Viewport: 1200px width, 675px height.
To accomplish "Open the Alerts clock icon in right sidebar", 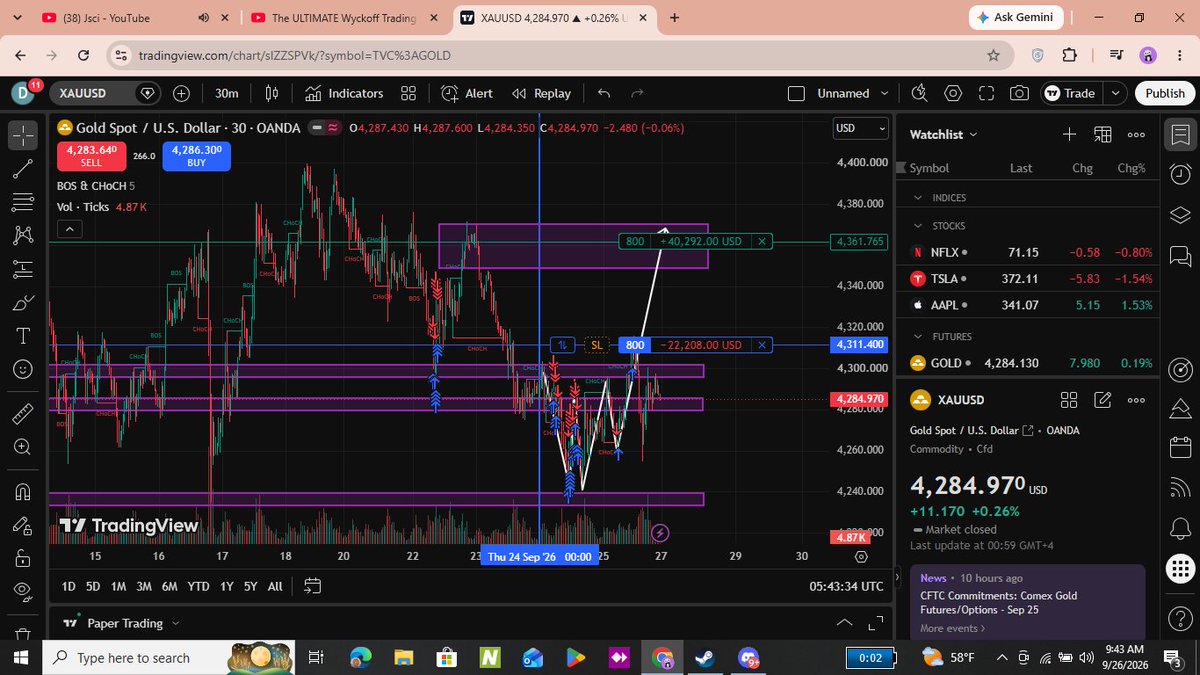I will [x=1180, y=174].
